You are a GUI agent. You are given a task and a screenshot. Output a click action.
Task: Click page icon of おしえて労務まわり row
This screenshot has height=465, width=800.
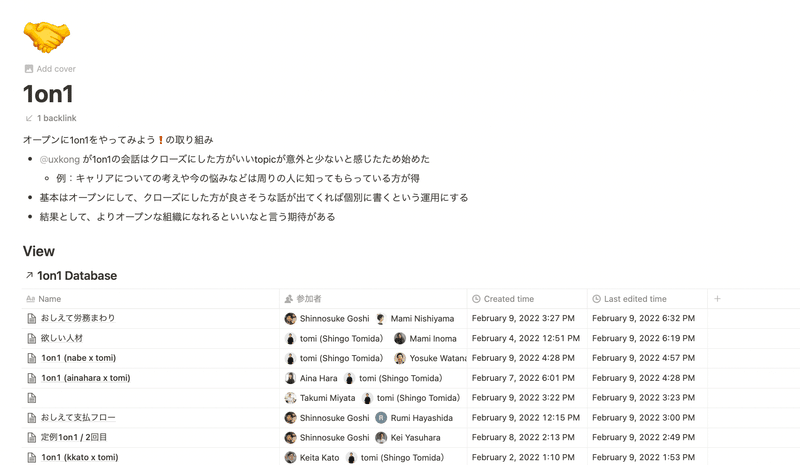(32, 319)
